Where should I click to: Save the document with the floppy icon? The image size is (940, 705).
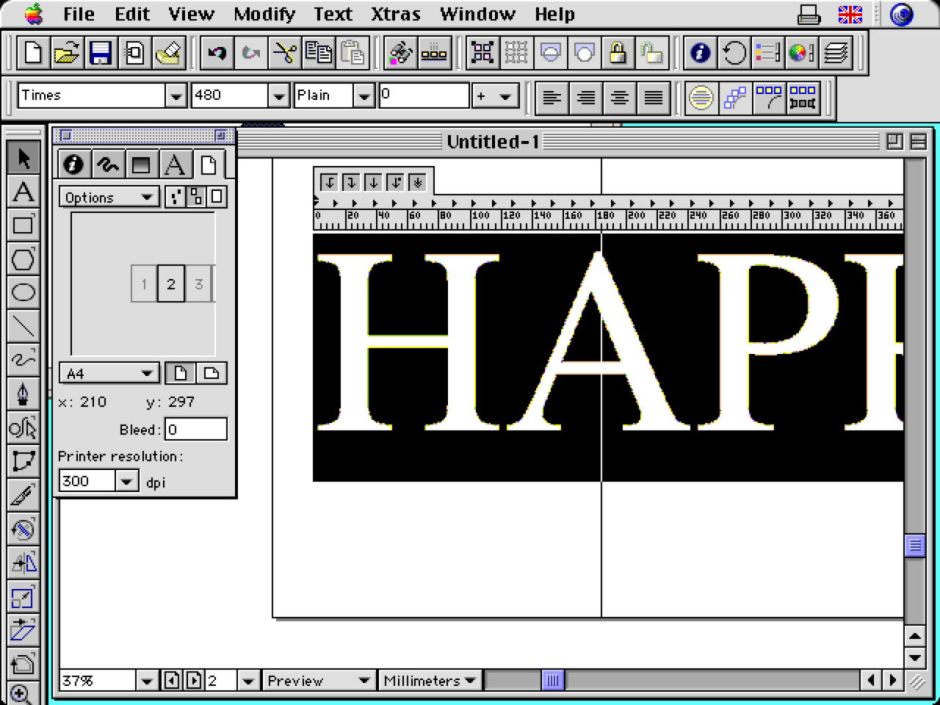(x=100, y=53)
